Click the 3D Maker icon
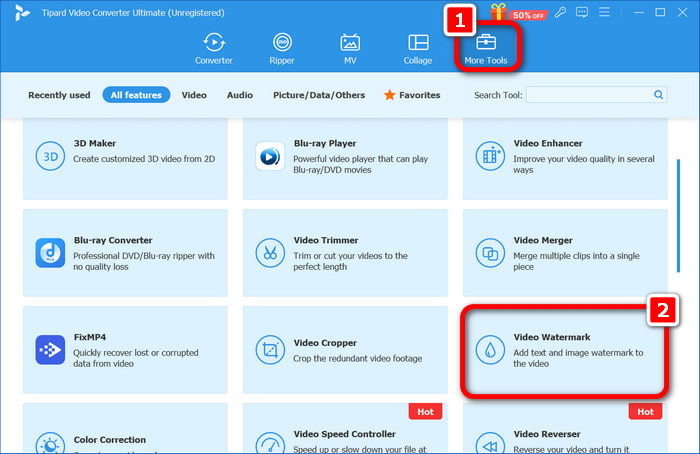This screenshot has height=454, width=700. (50, 156)
